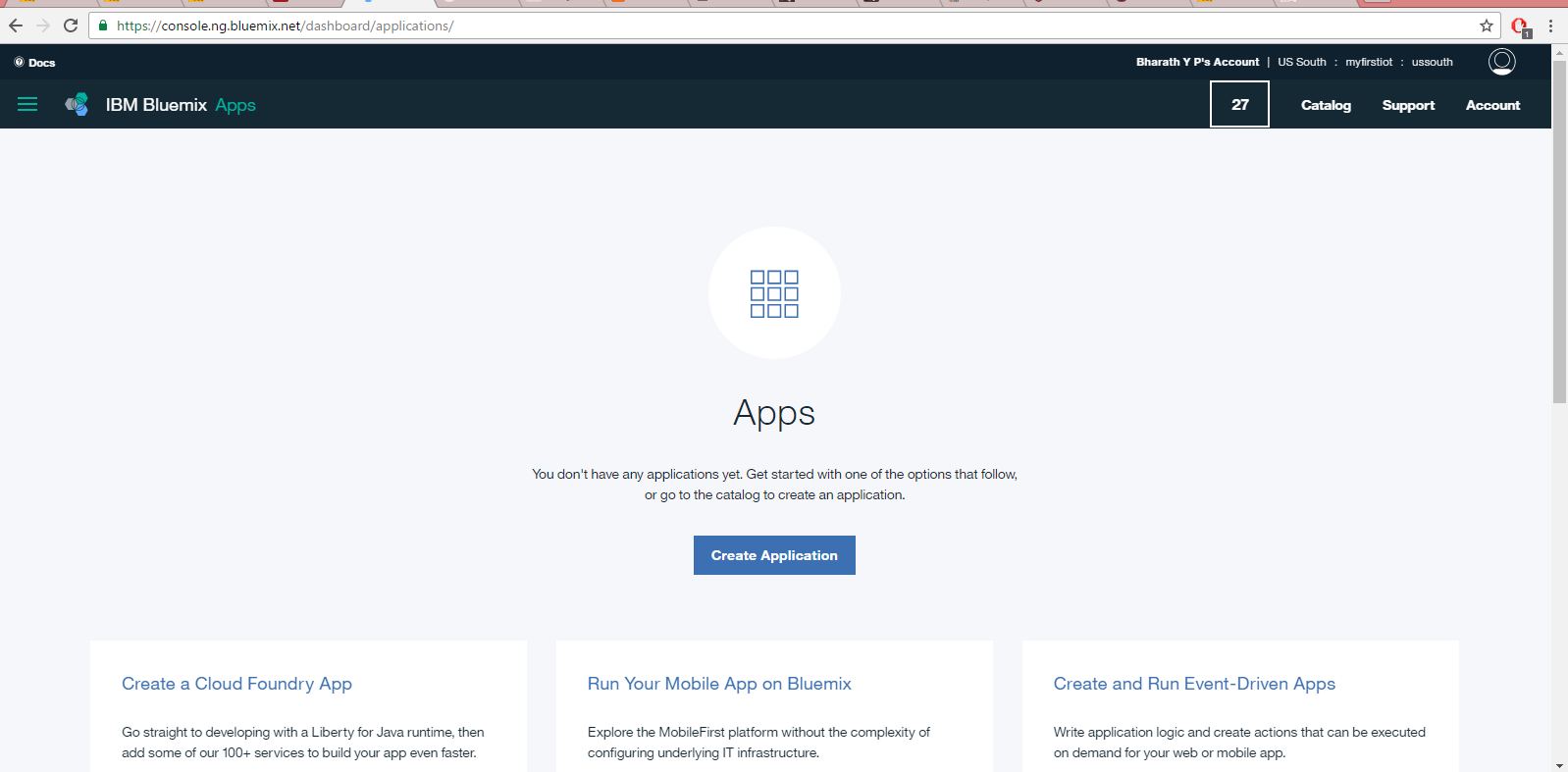Open Create and Run Event-Driven Apps link

[1194, 684]
